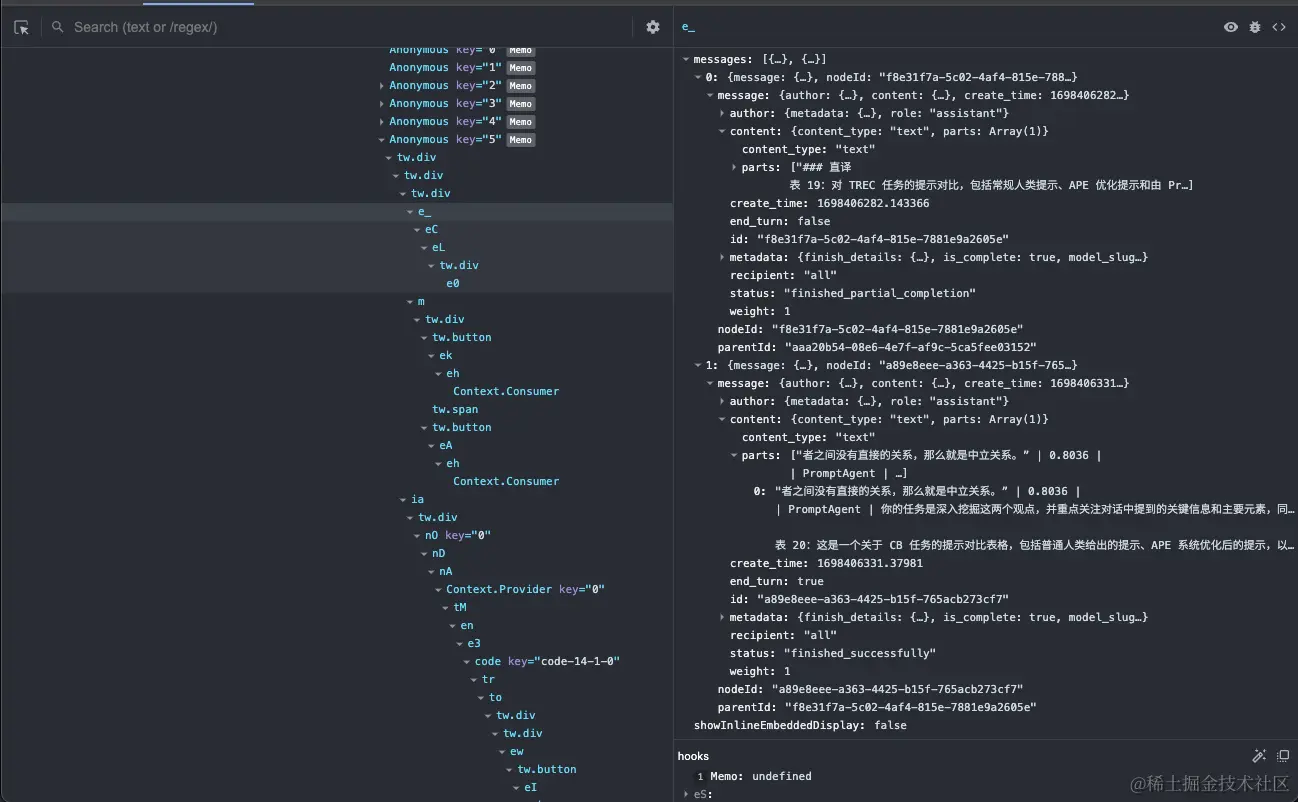
Task: Click status "finished_partial_completion" value
Action: tap(879, 294)
